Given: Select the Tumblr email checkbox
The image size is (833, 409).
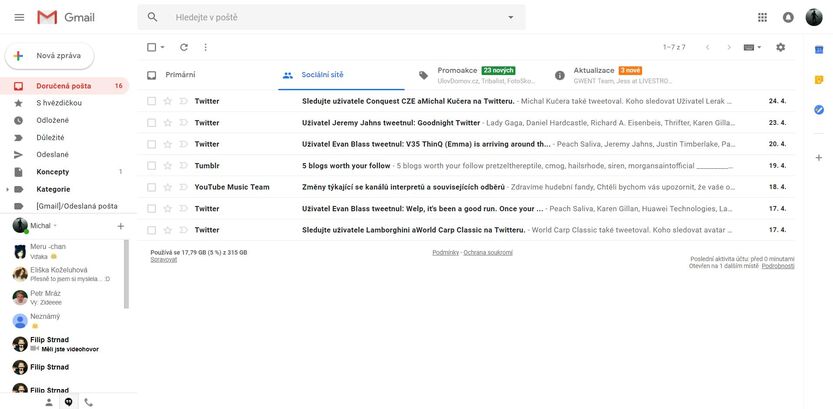Looking at the screenshot, I should coord(151,166).
